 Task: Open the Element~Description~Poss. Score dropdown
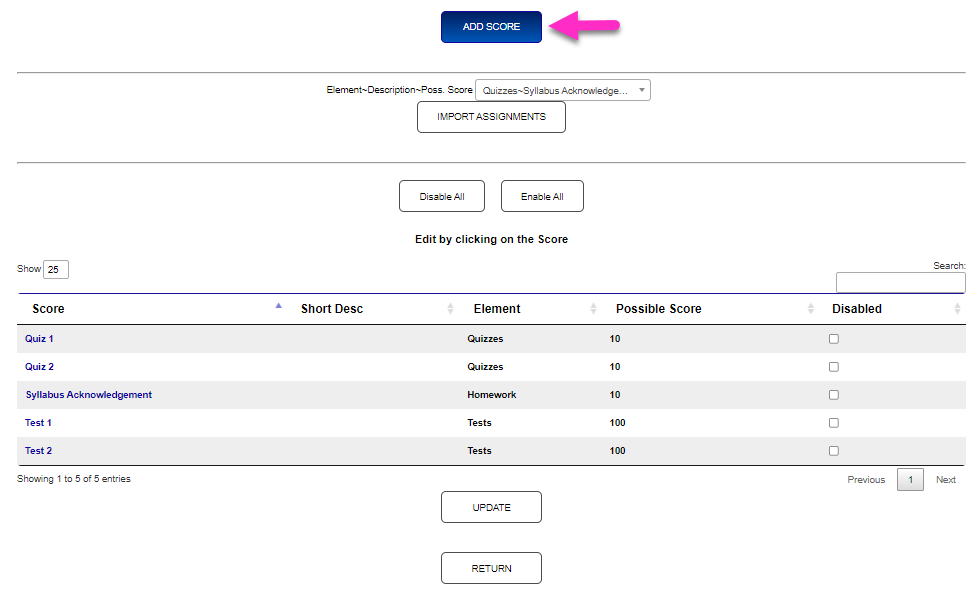pyautogui.click(x=562, y=89)
